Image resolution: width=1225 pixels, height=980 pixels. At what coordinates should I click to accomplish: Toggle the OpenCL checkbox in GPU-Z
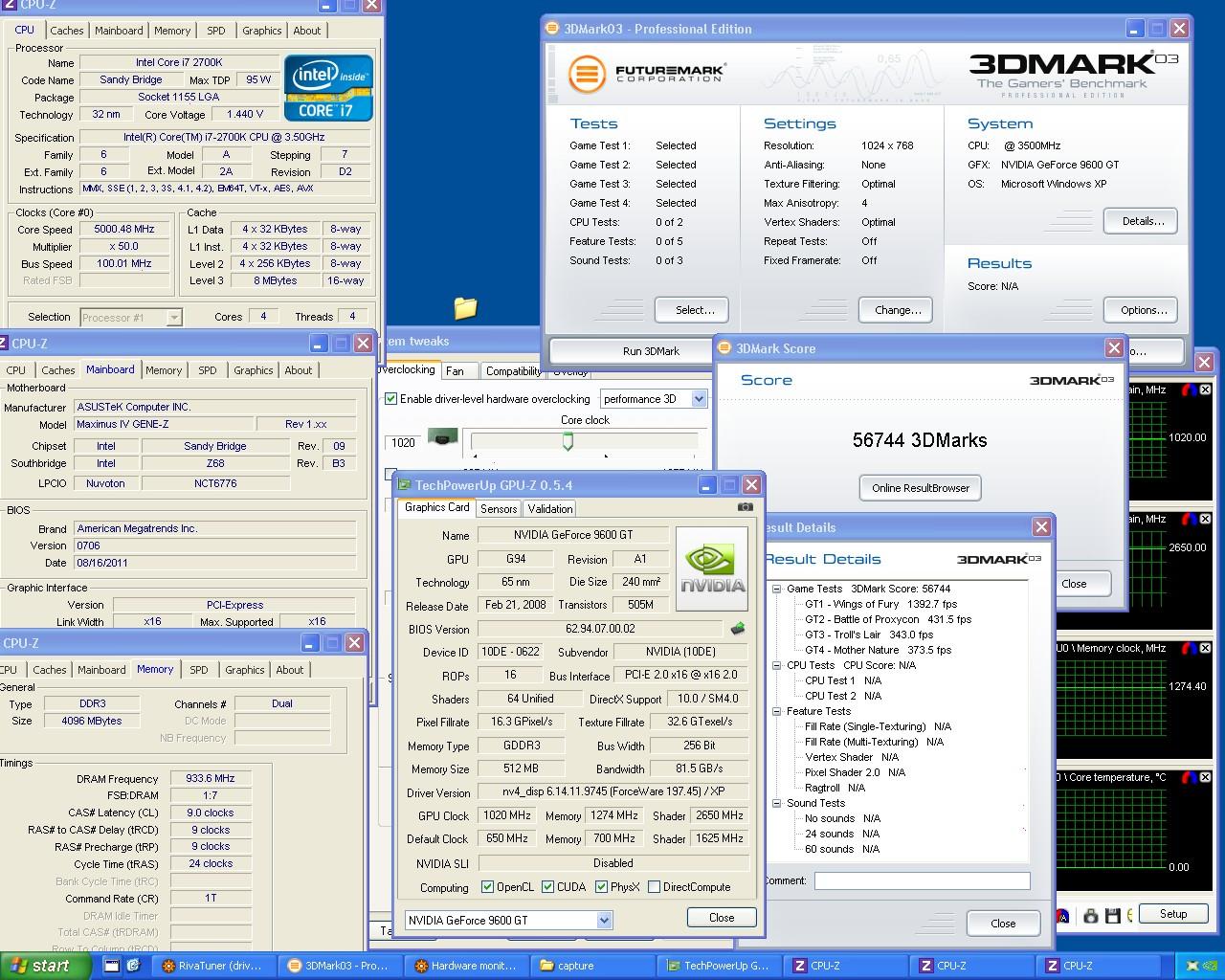coord(487,887)
